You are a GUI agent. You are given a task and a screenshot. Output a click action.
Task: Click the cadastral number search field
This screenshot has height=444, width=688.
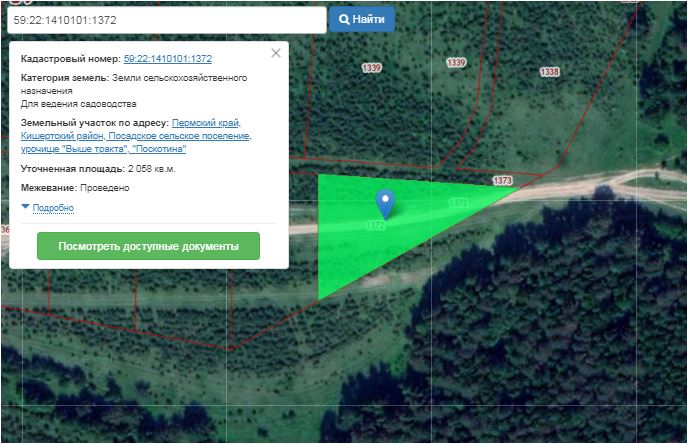(x=167, y=20)
